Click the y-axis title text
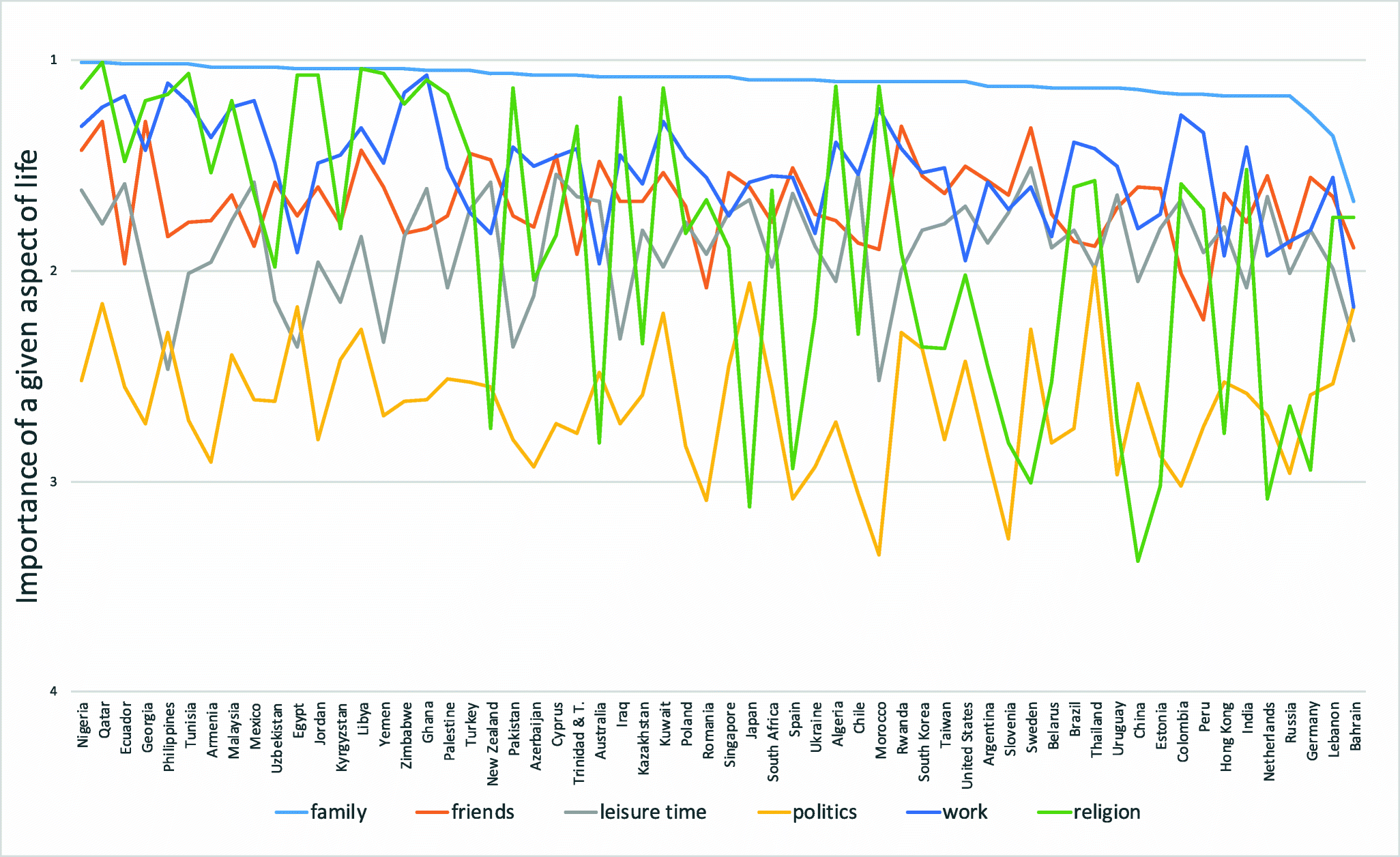This screenshot has height=857, width=1400. coord(27,376)
